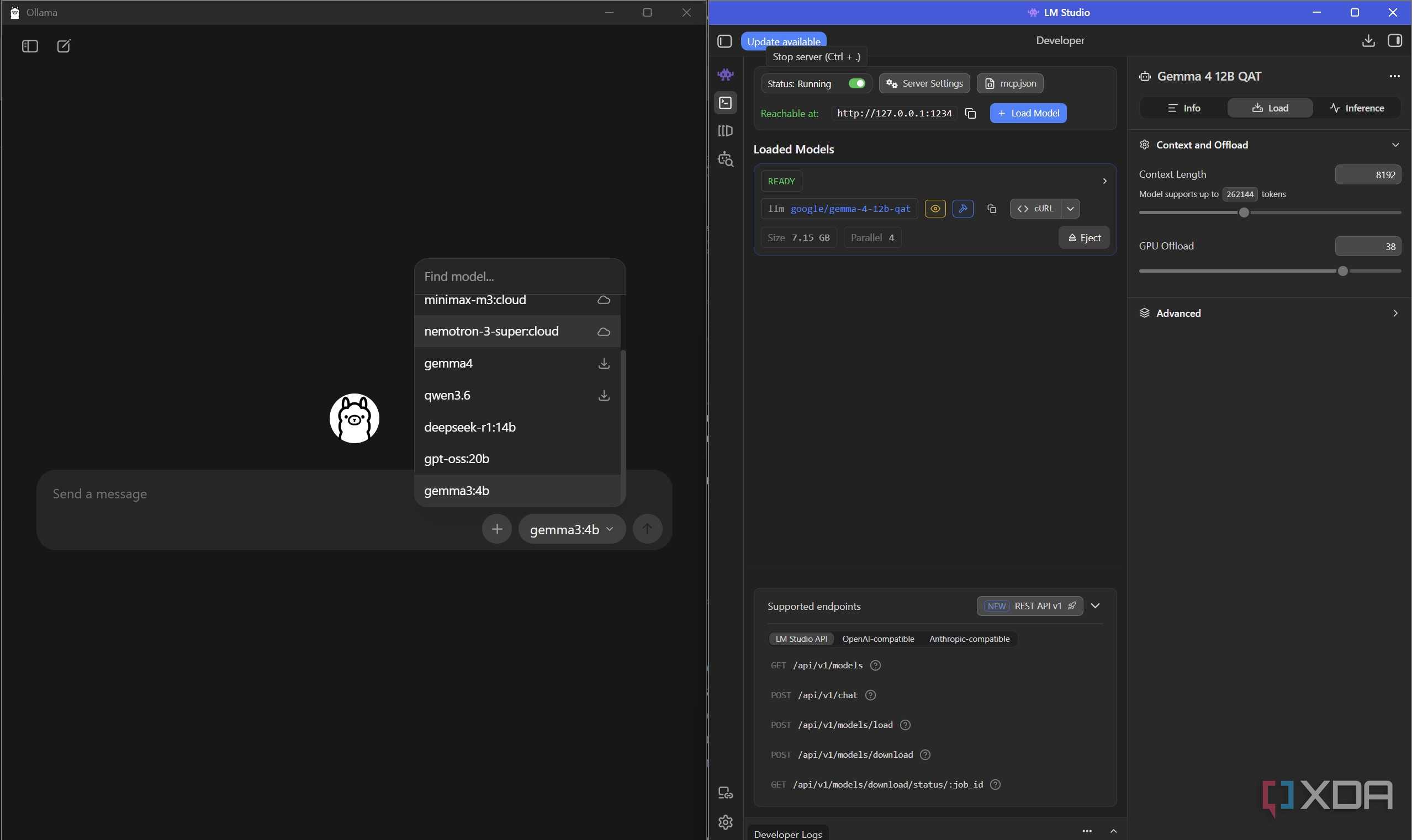Open LM Studio settings gear icon
Screen dimensions: 1412x840
tap(726, 822)
